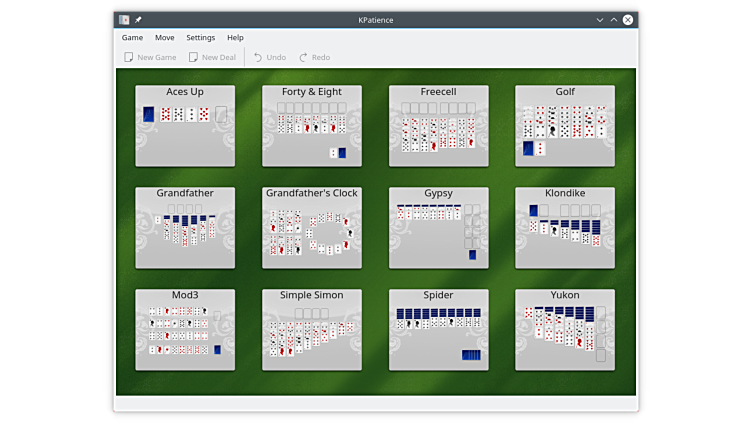Open the Game menu
Viewport: 752px width, 423px height.
[x=132, y=38]
